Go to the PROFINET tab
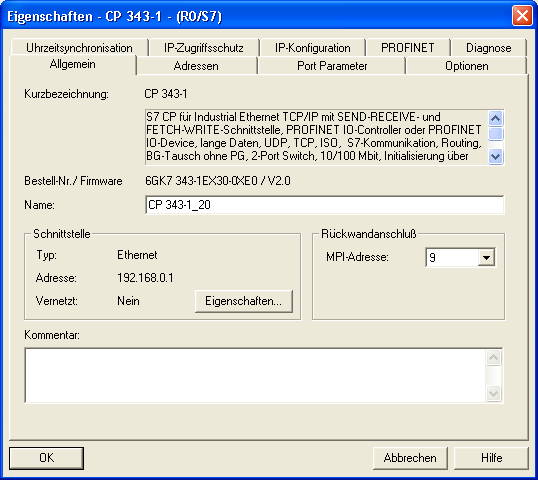The image size is (538, 480). click(x=408, y=48)
